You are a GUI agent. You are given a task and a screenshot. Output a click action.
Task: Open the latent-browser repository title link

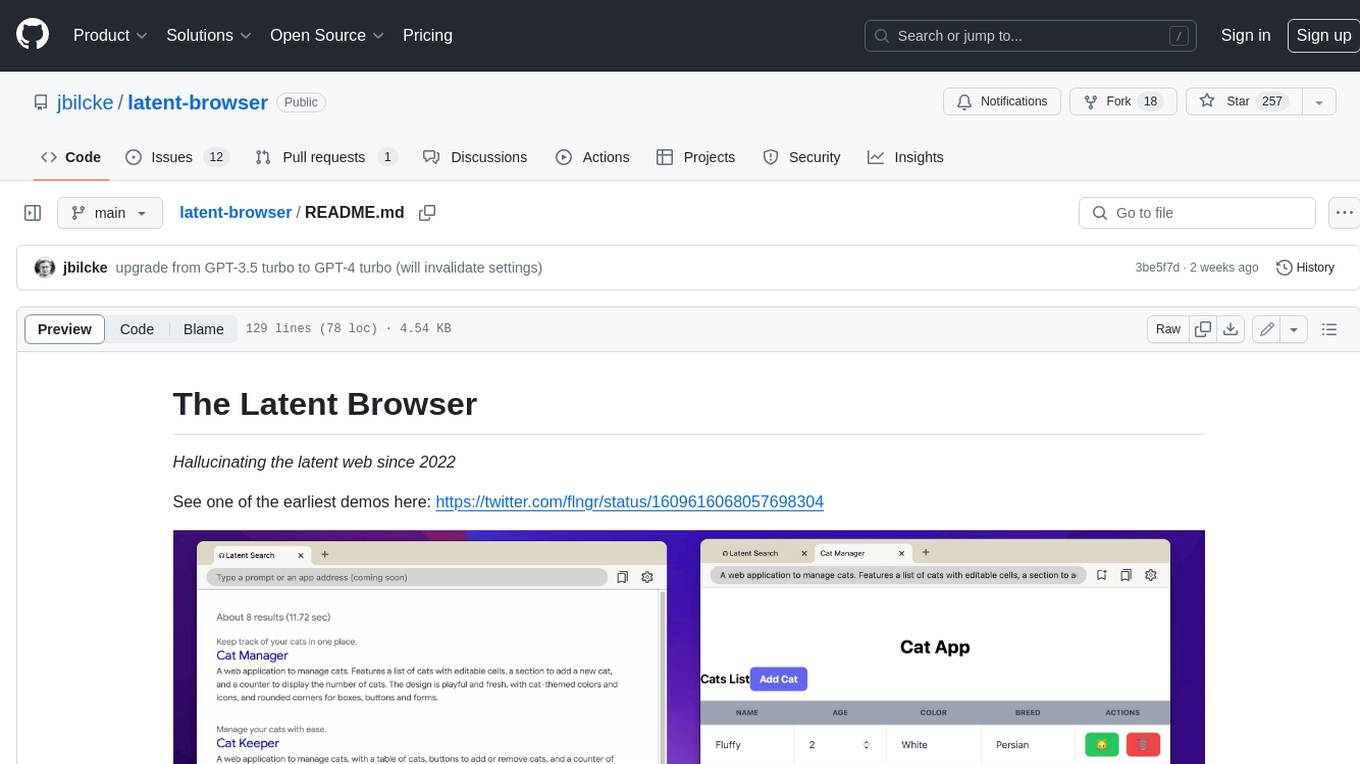click(198, 102)
